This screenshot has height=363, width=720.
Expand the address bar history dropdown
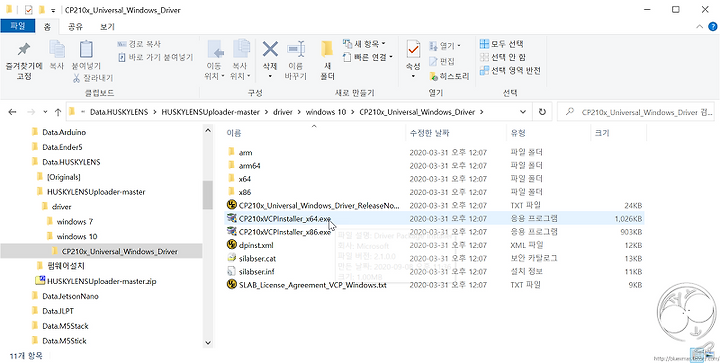point(523,112)
